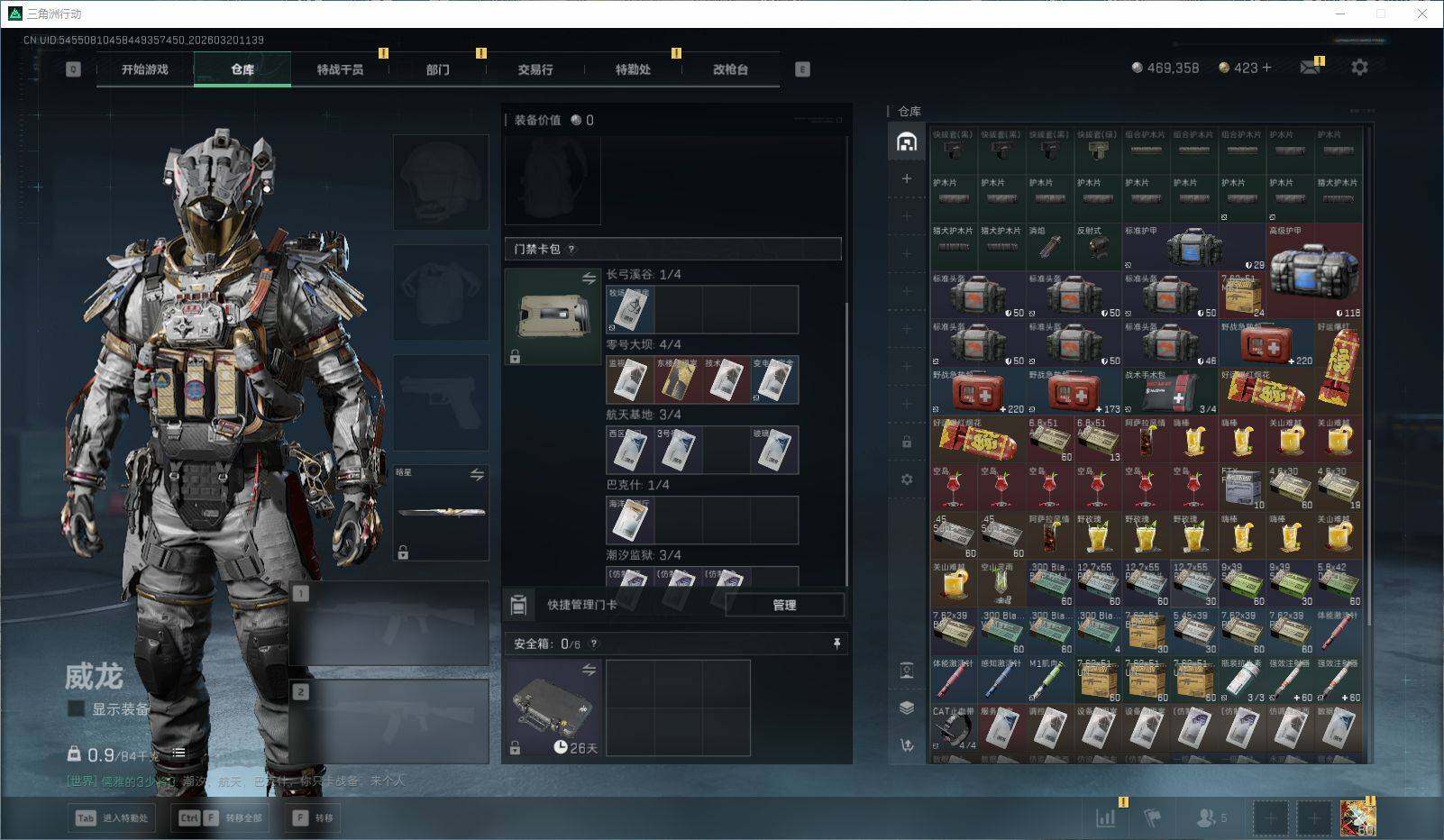The height and width of the screenshot is (840, 1444).
Task: Click the 469,358 currency balance
Action: (x=1165, y=68)
